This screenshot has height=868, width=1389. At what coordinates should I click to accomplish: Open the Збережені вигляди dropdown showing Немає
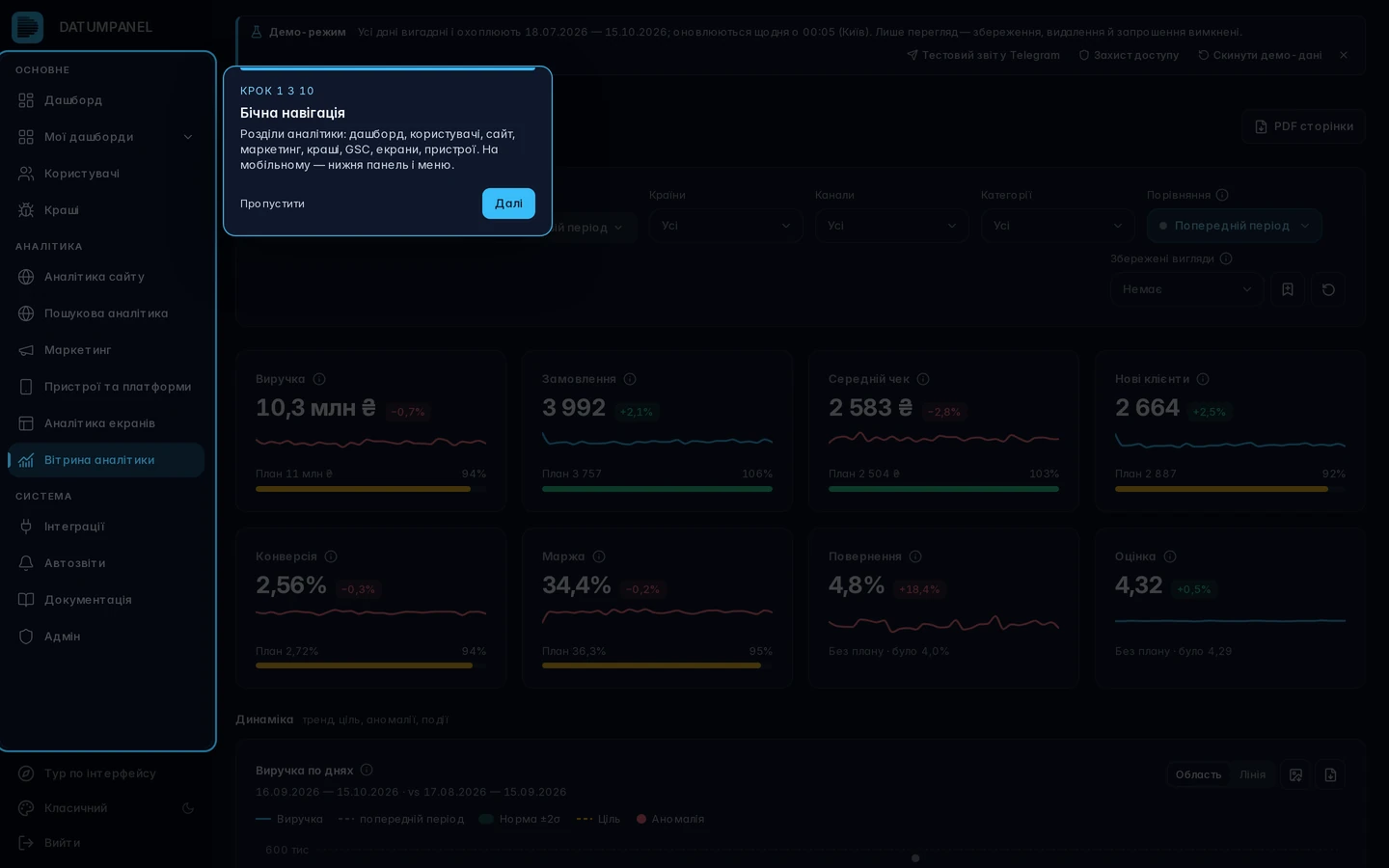(1186, 289)
